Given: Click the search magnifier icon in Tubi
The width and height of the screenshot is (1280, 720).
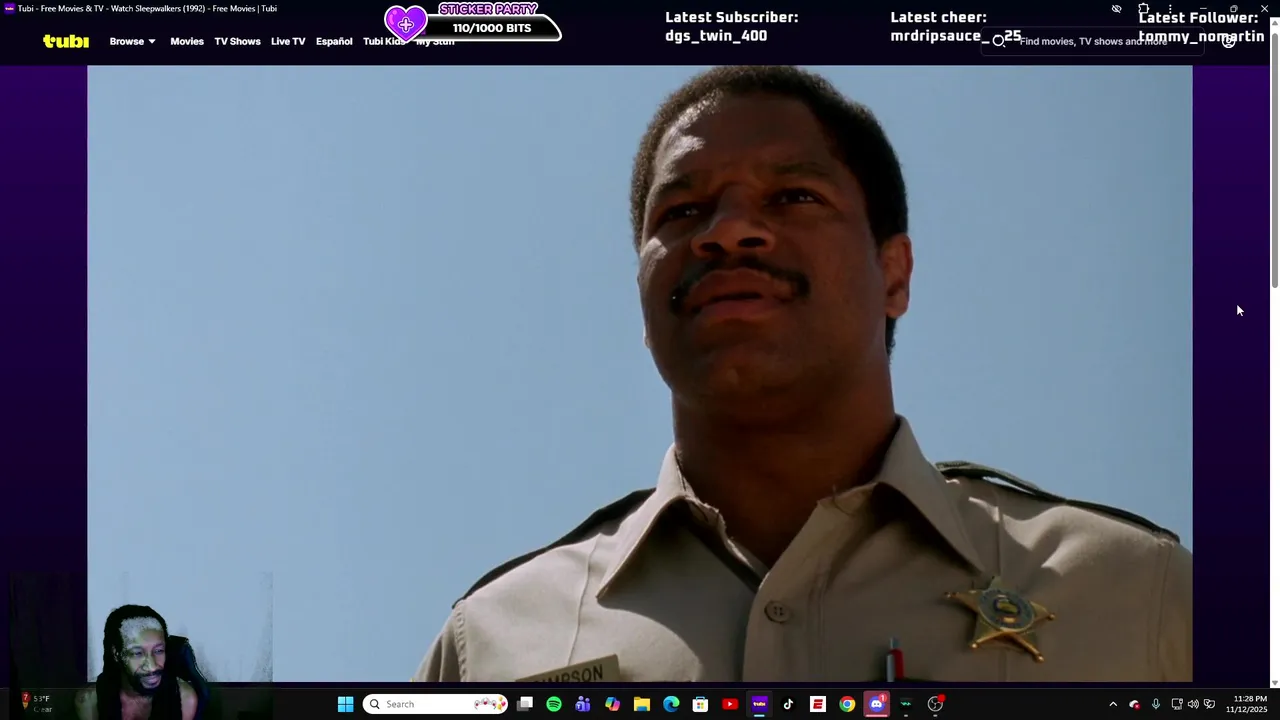Looking at the screenshot, I should (998, 41).
